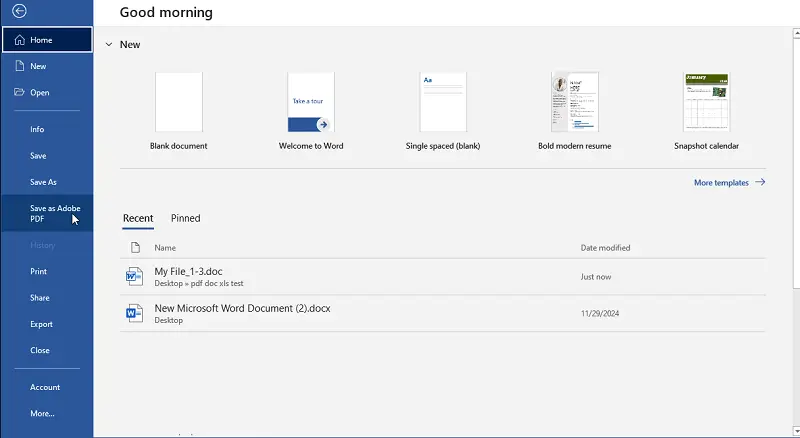The height and width of the screenshot is (438, 800).
Task: Open the Bold modern resume template
Action: (574, 111)
